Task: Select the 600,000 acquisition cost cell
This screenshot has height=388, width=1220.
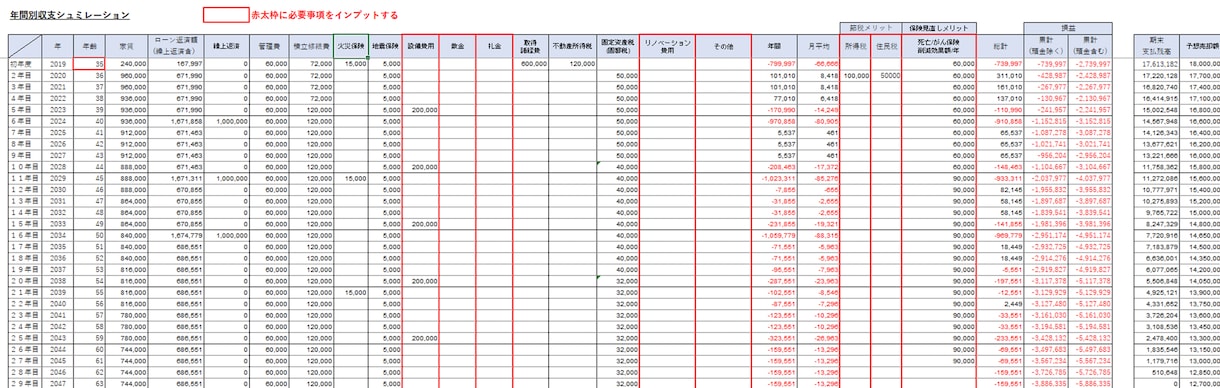Action: 531,63
